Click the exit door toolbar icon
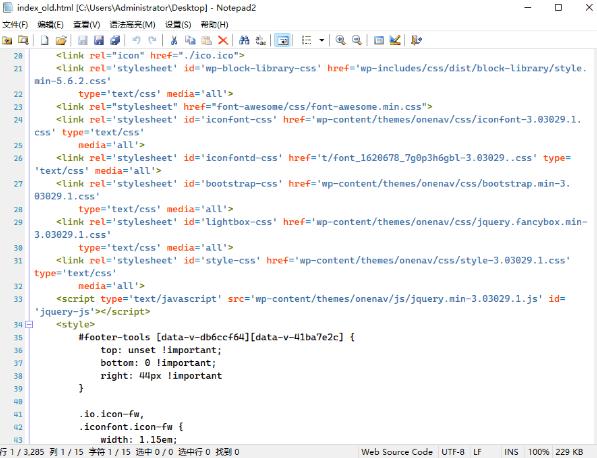 click(x=416, y=40)
